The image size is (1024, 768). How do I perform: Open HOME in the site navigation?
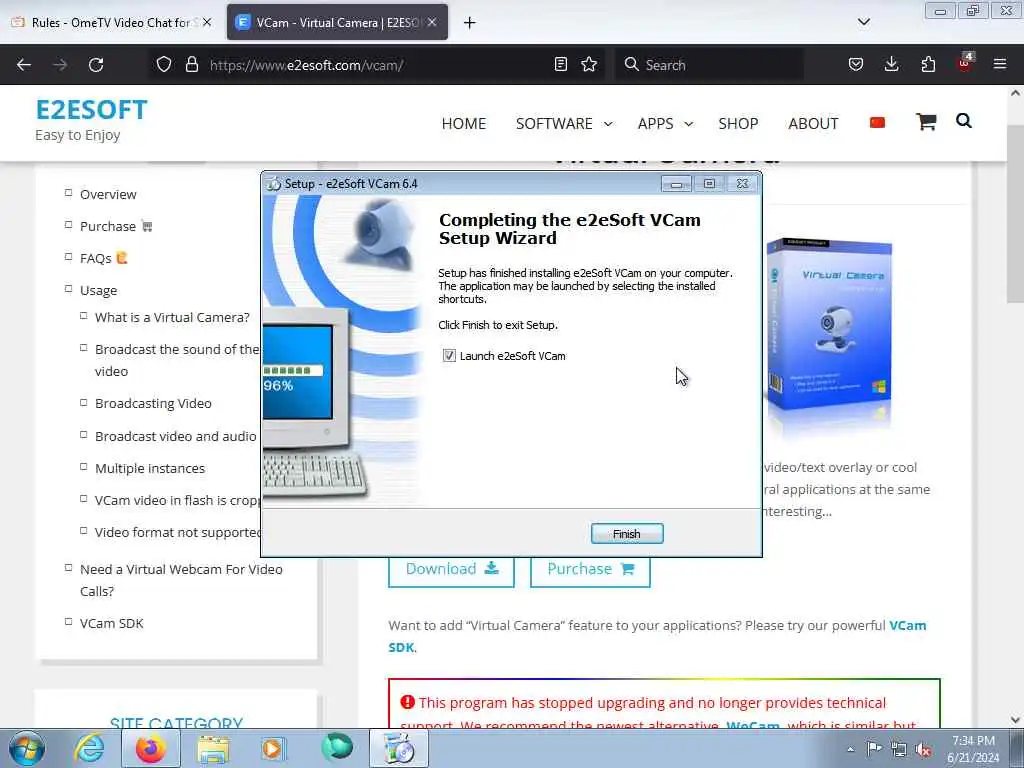coord(464,123)
